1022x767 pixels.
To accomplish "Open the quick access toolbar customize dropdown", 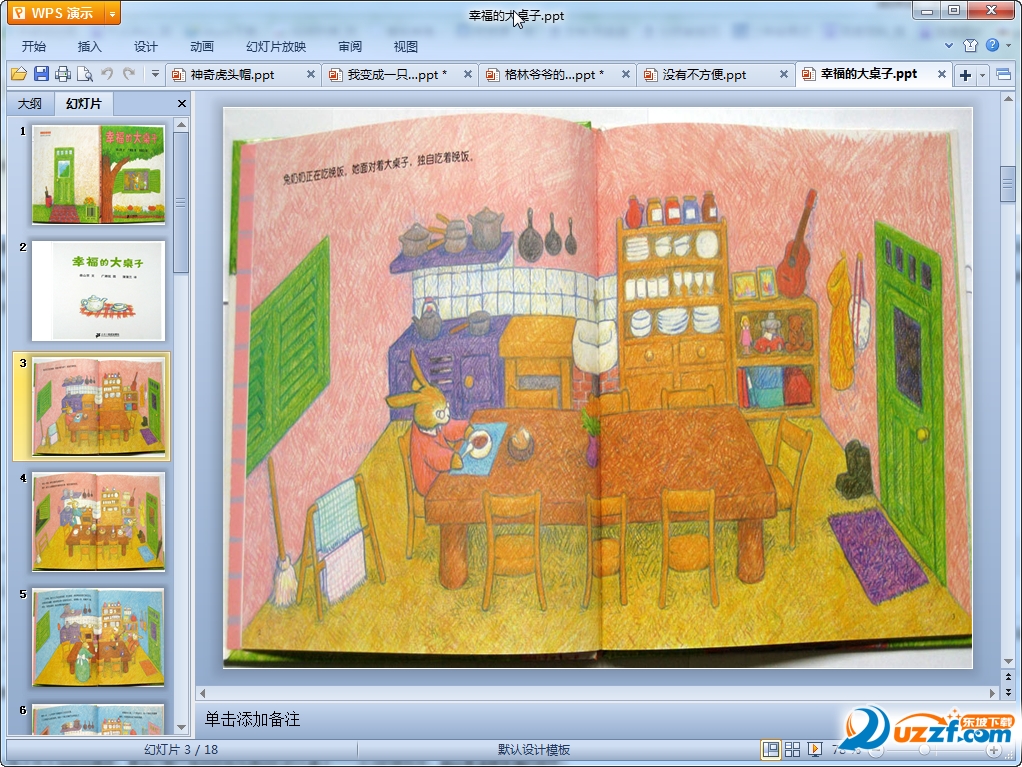I will tap(155, 74).
